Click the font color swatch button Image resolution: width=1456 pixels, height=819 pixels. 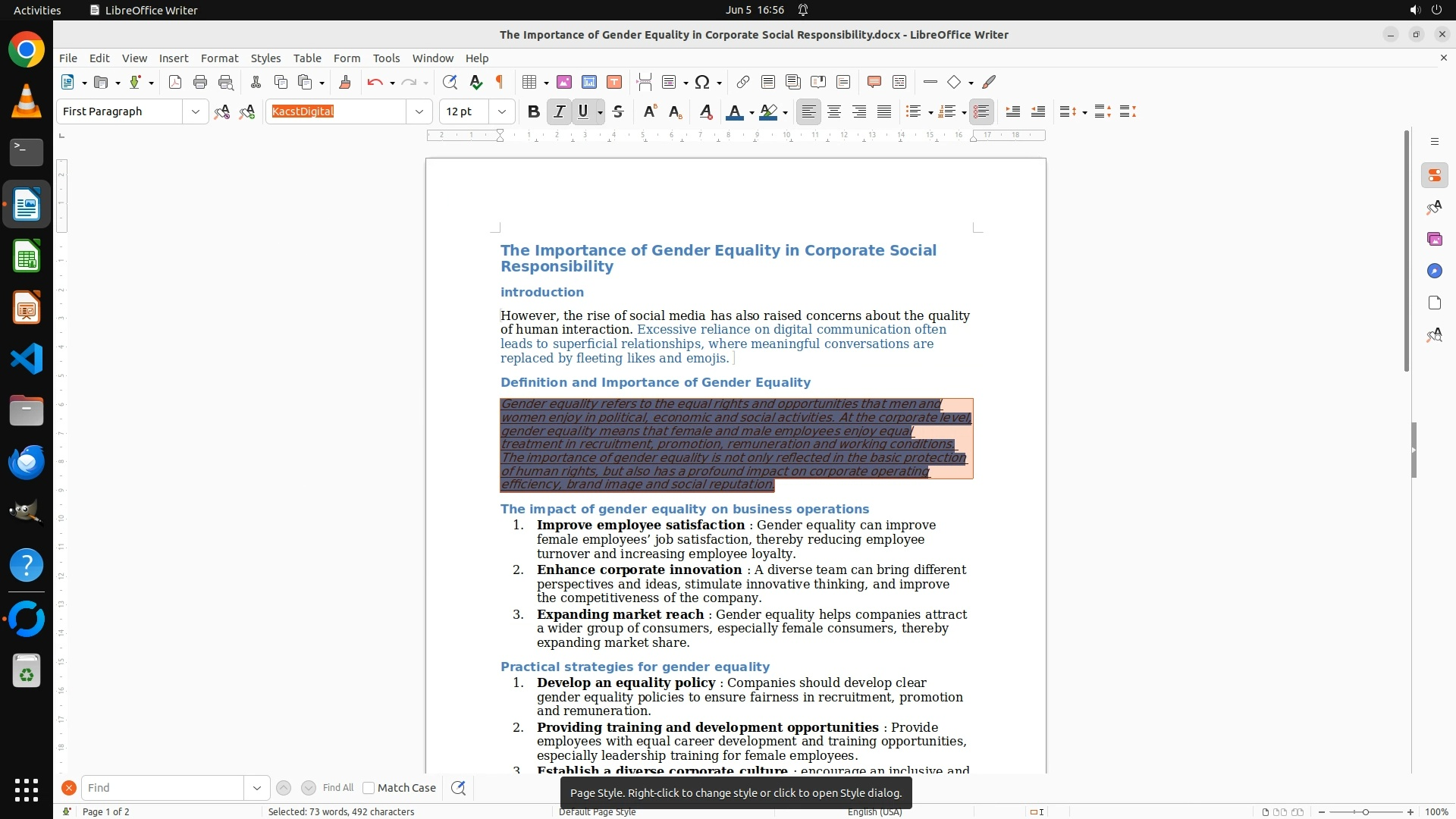[x=733, y=112]
